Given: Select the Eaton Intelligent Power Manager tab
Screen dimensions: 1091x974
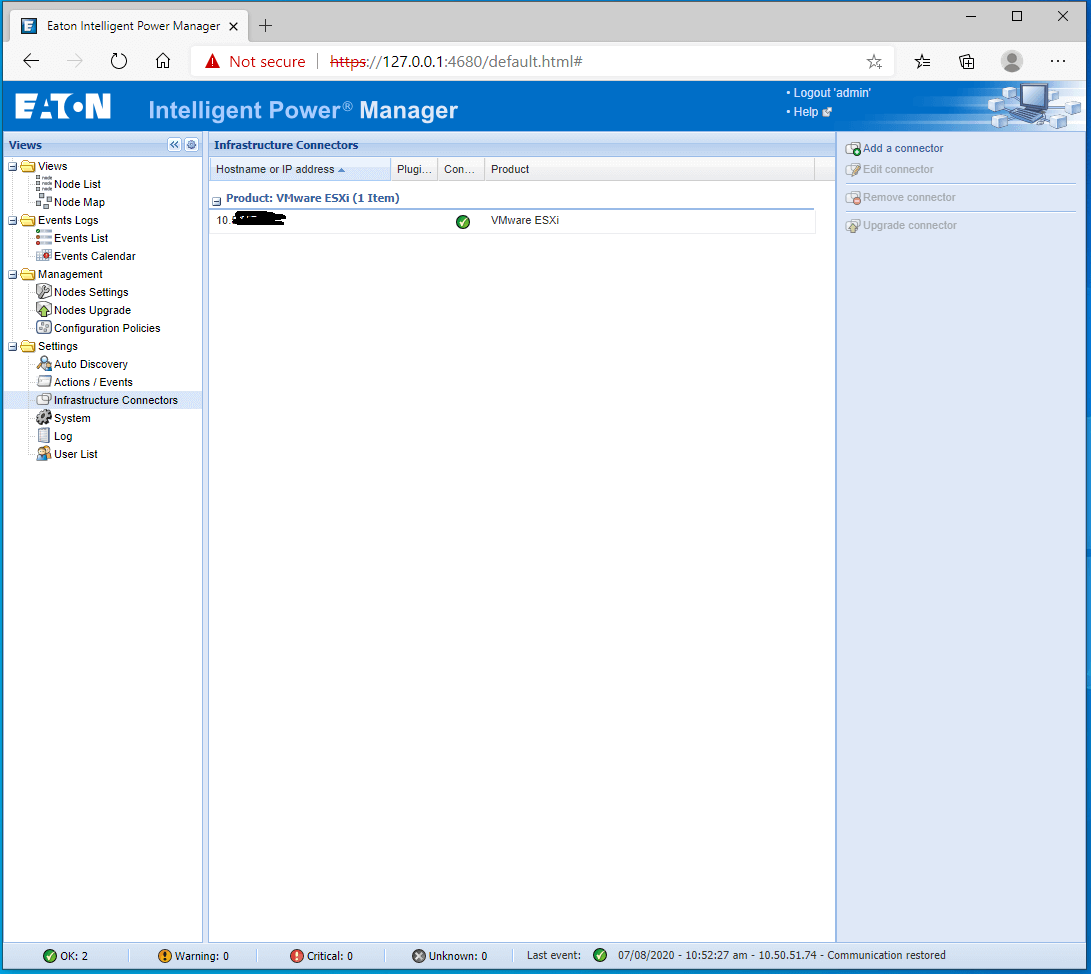Looking at the screenshot, I should 130,25.
